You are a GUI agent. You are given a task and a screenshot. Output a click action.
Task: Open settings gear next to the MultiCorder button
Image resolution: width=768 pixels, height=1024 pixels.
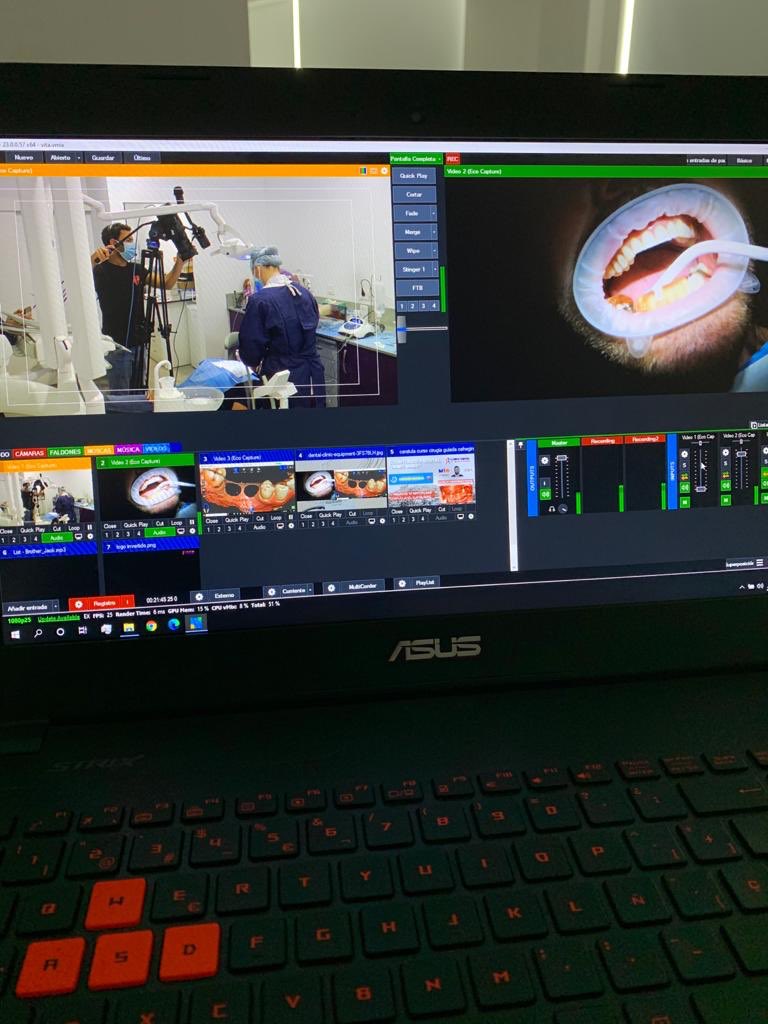(331, 588)
